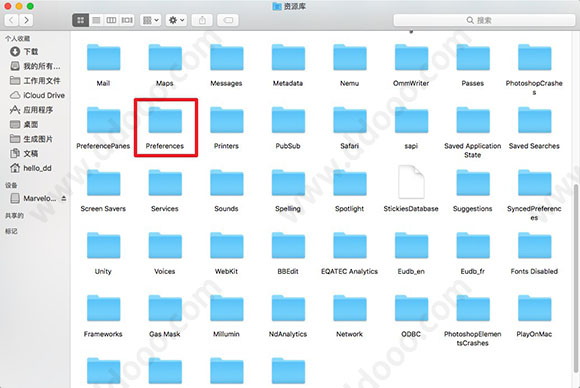Click the Gas Mask folder name label
This screenshot has height=388, width=580.
(x=165, y=334)
